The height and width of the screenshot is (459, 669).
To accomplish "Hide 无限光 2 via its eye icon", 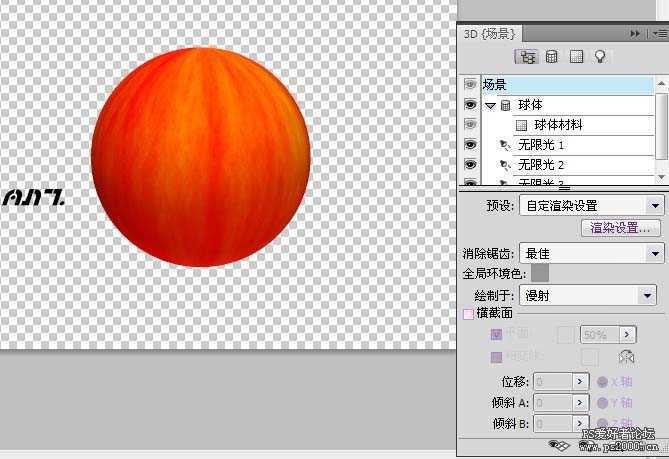I will 470,164.
